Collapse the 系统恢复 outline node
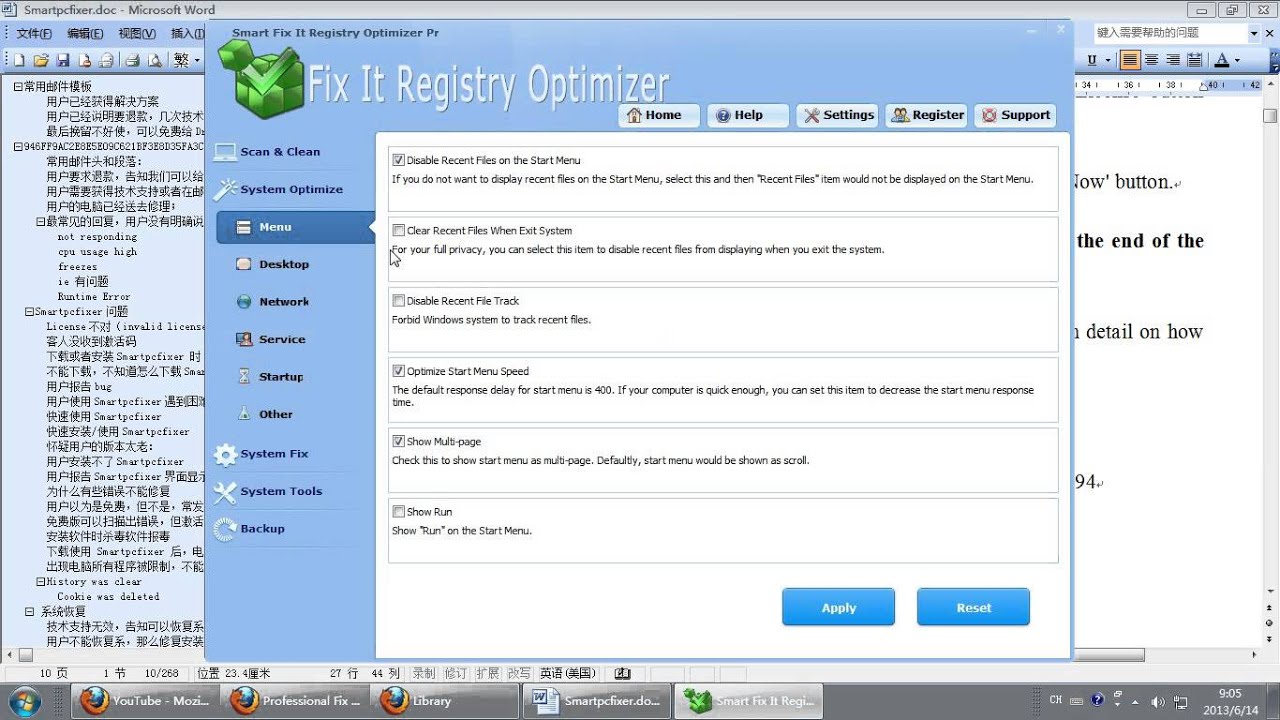Image resolution: width=1280 pixels, height=720 pixels. [29, 611]
